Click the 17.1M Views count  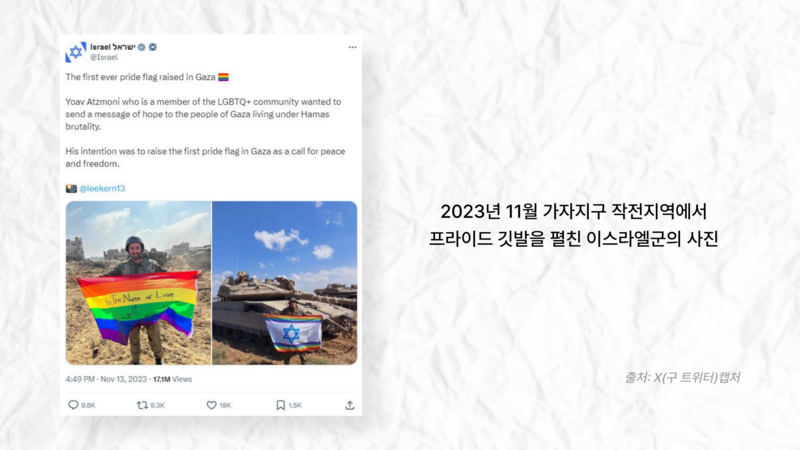[172, 379]
